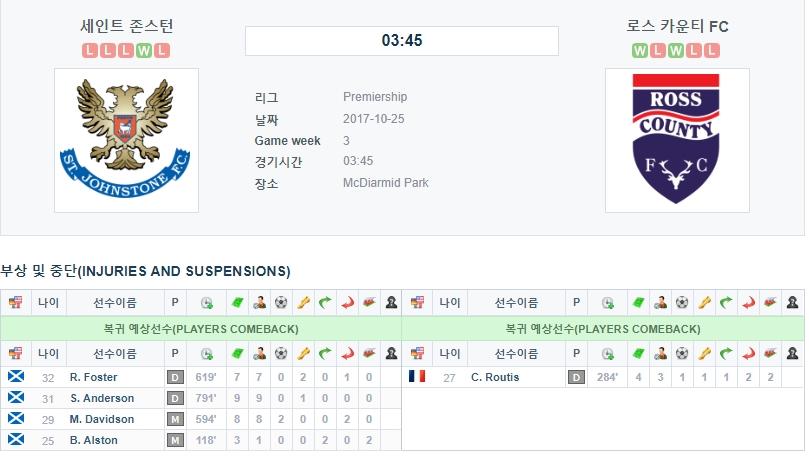Click the red substitution arrow icon above R. Foster's row
The height and width of the screenshot is (456, 809).
coord(347,353)
